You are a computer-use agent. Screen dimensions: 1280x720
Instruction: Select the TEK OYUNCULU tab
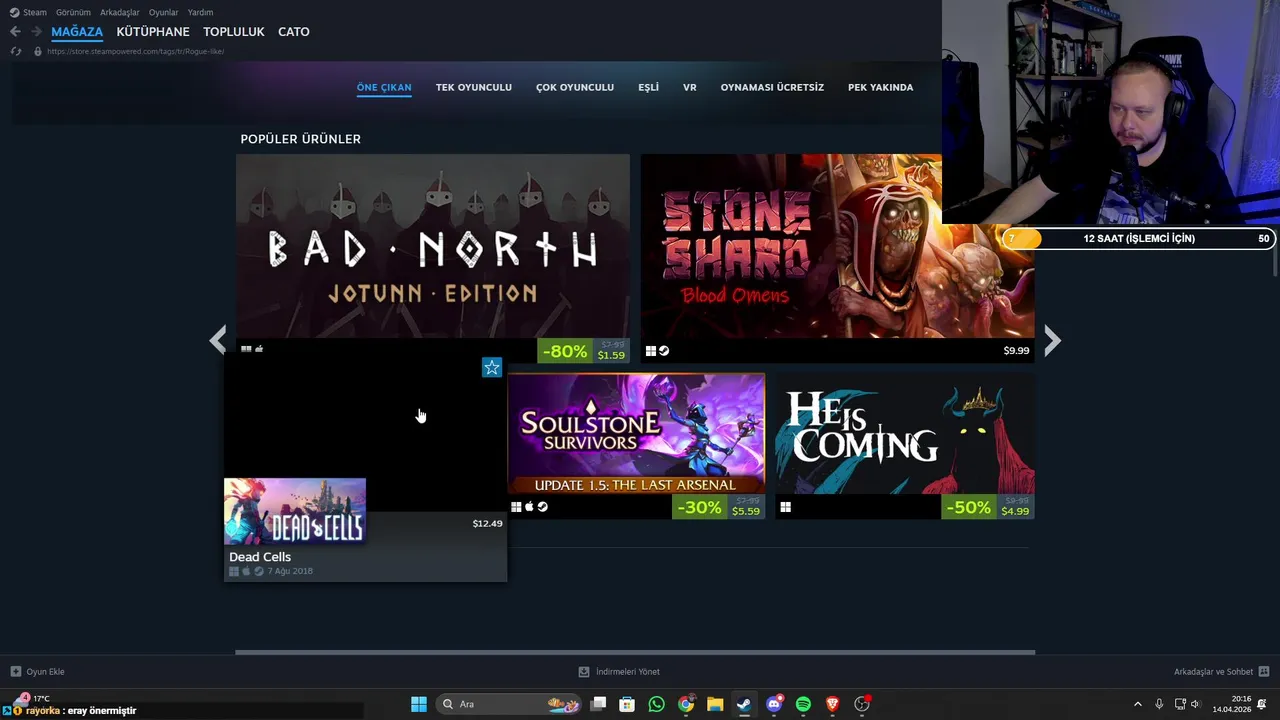(474, 87)
